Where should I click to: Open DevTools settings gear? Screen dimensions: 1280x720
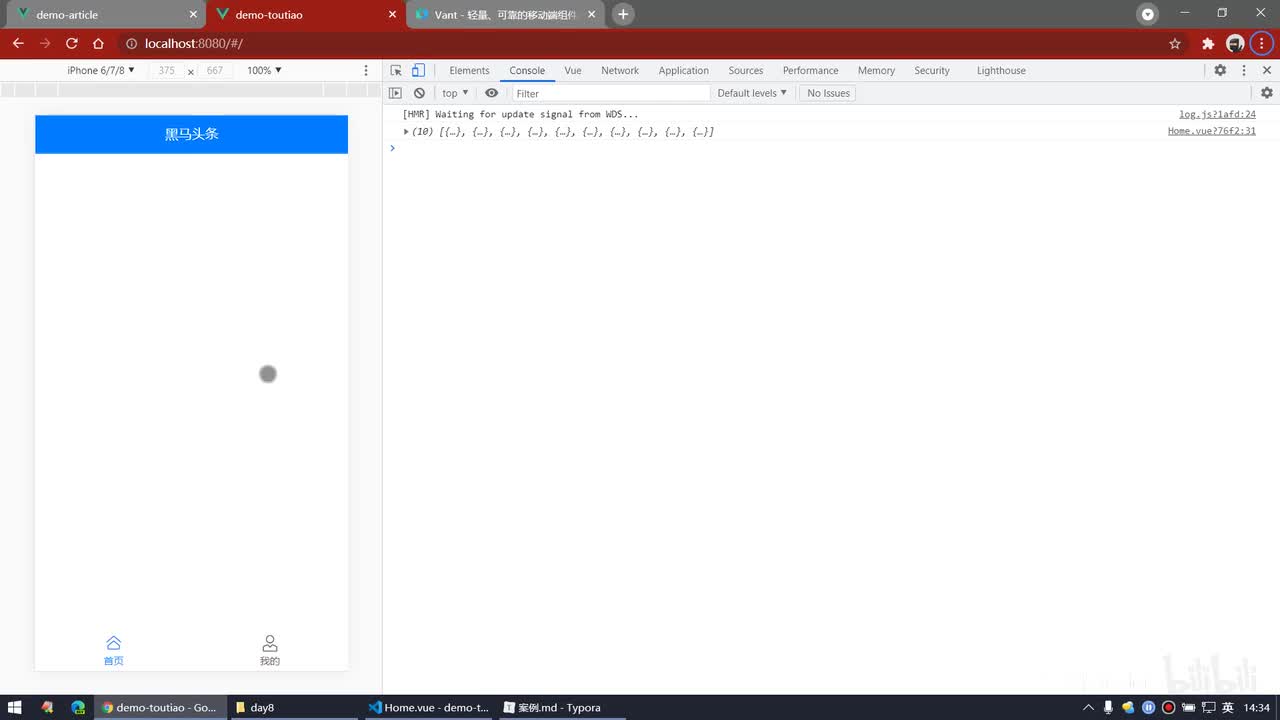[1220, 70]
